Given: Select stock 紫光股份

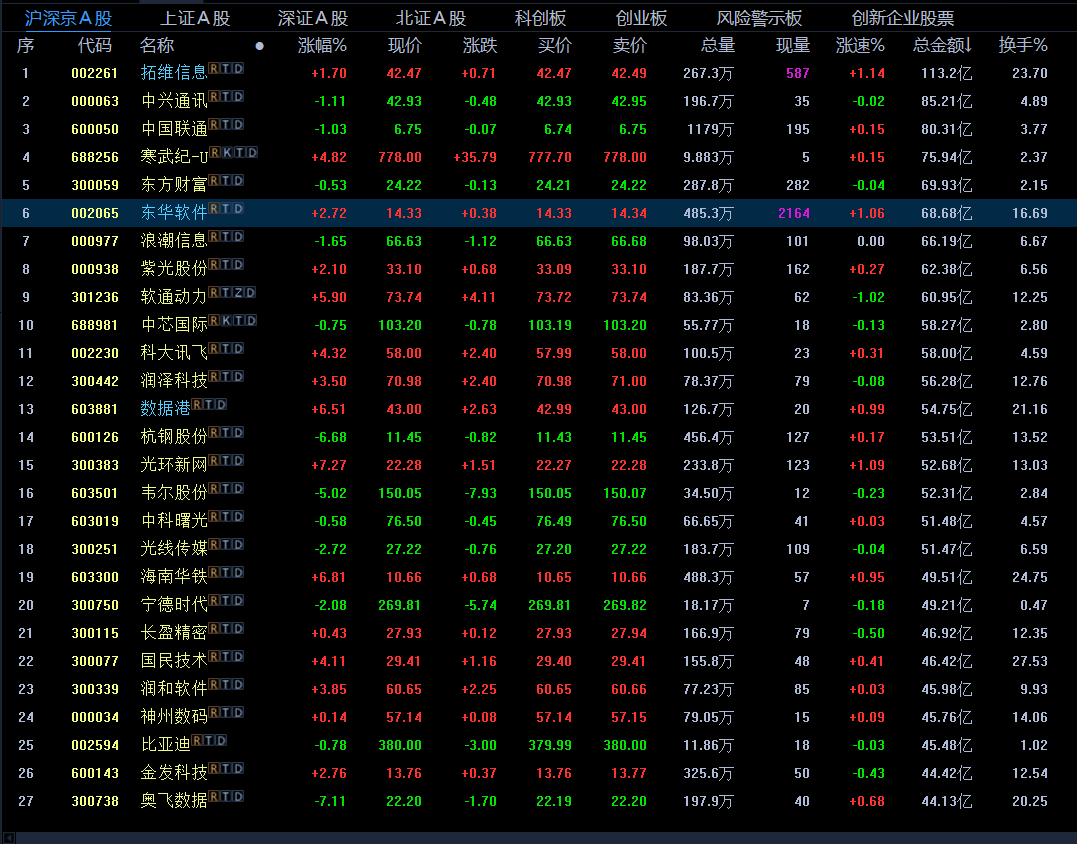Looking at the screenshot, I should point(174,269).
